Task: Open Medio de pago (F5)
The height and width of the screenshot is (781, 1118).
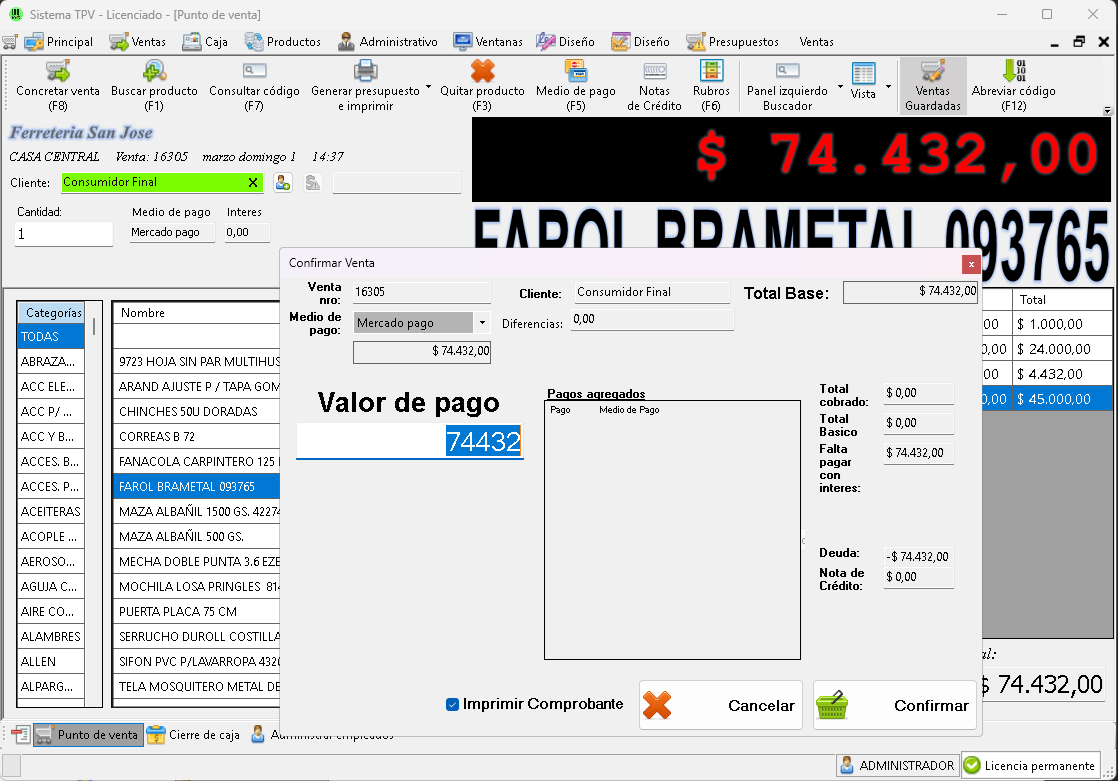Action: [x=575, y=85]
